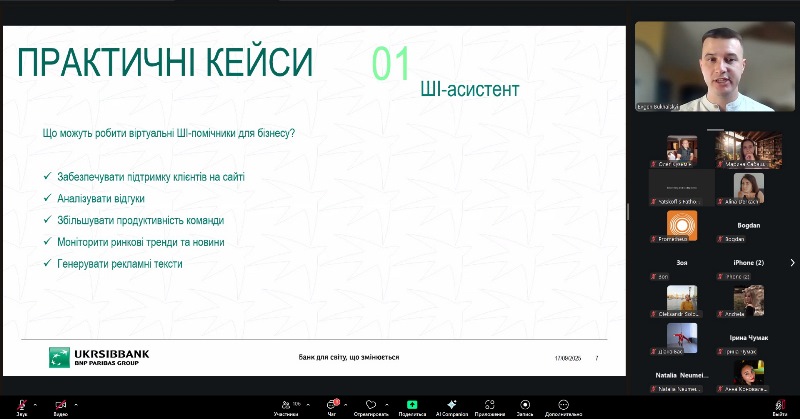Start camera with the Видео icon

point(61,405)
